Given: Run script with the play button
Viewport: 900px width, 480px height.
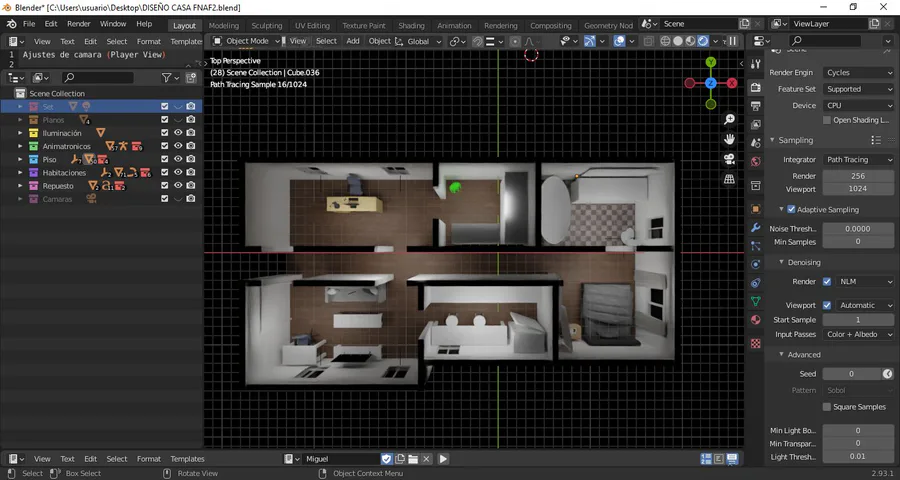Looking at the screenshot, I should click(x=443, y=459).
